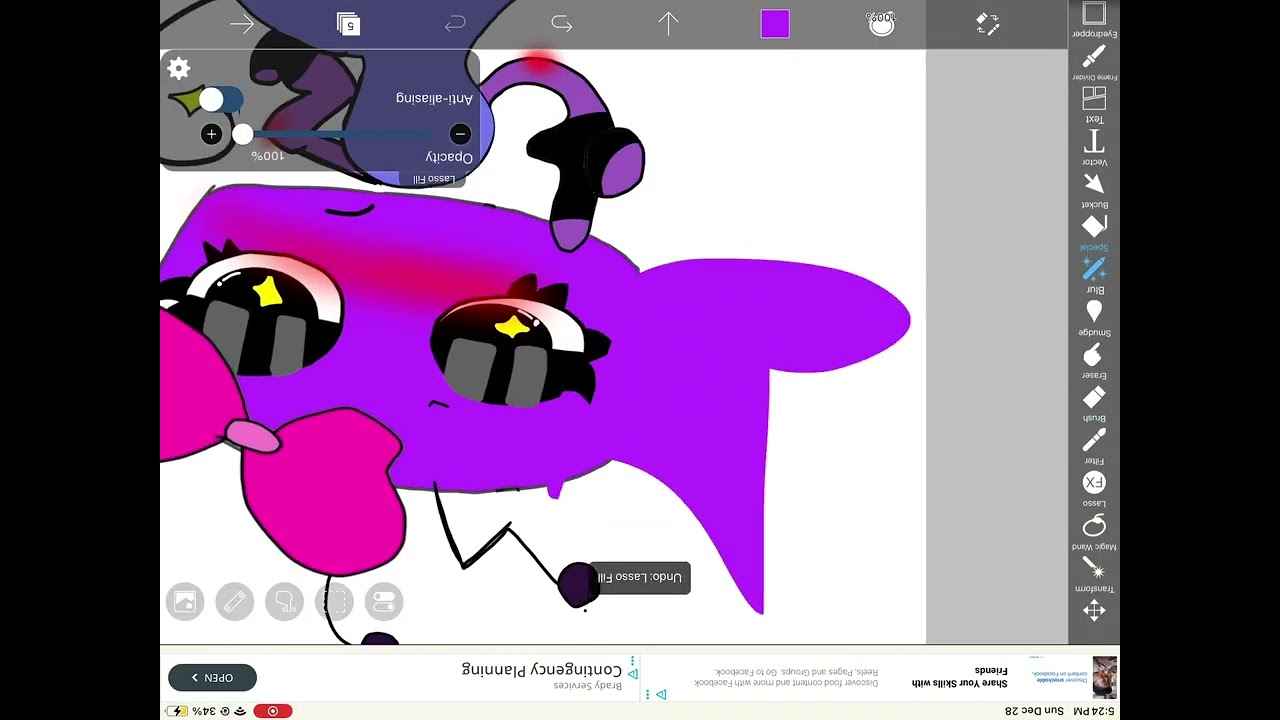Tap the switch-style button in canvas shortcut row
Screen dimensions: 1280x720
(384, 602)
